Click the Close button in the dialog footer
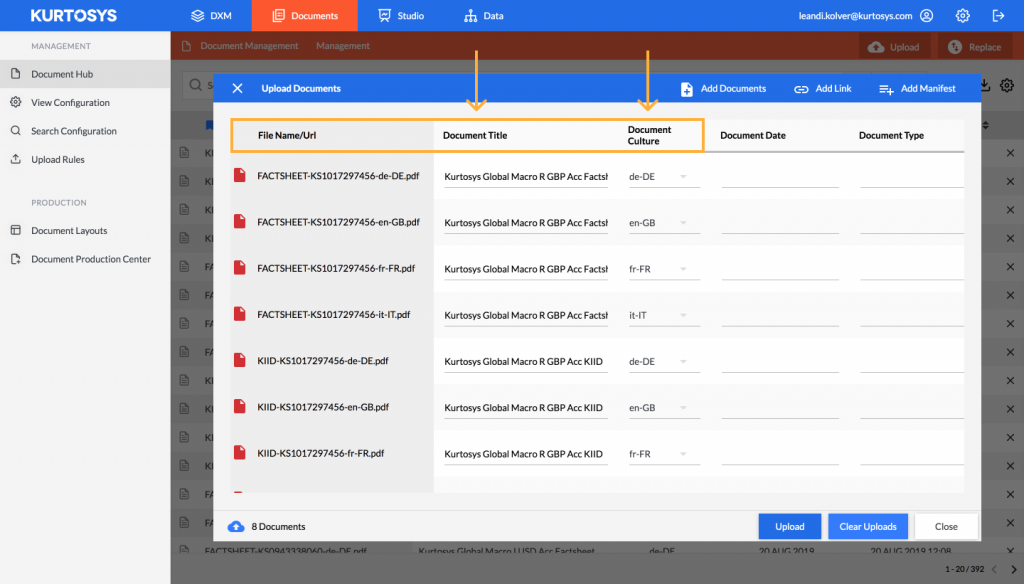The image size is (1024, 584). click(x=946, y=527)
